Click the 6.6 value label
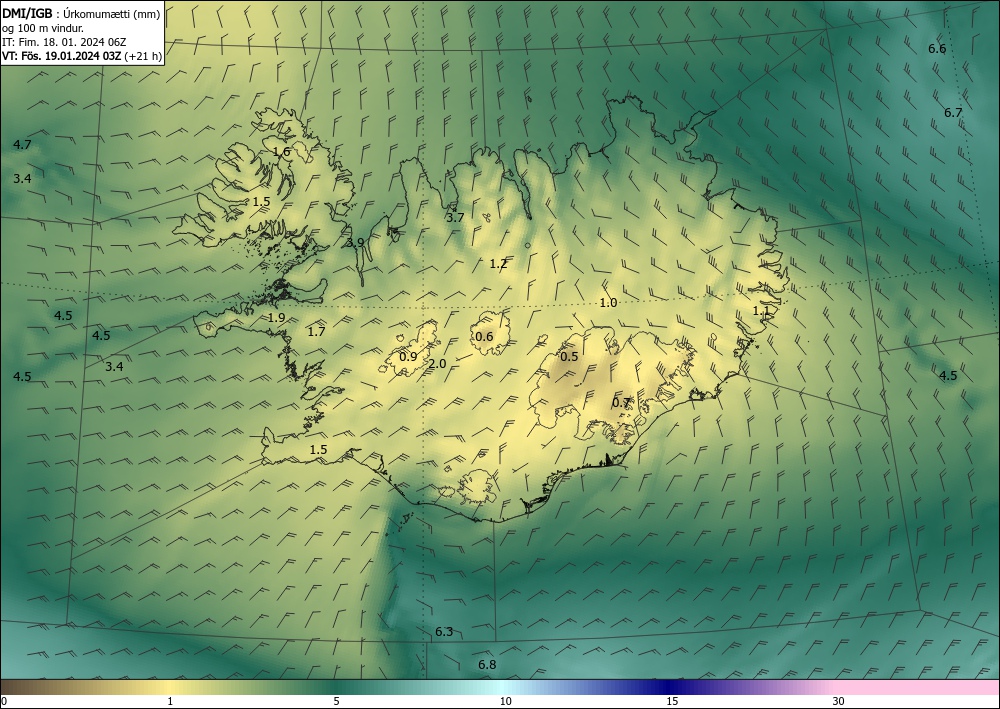Image resolution: width=1000 pixels, height=709 pixels. coord(937,49)
